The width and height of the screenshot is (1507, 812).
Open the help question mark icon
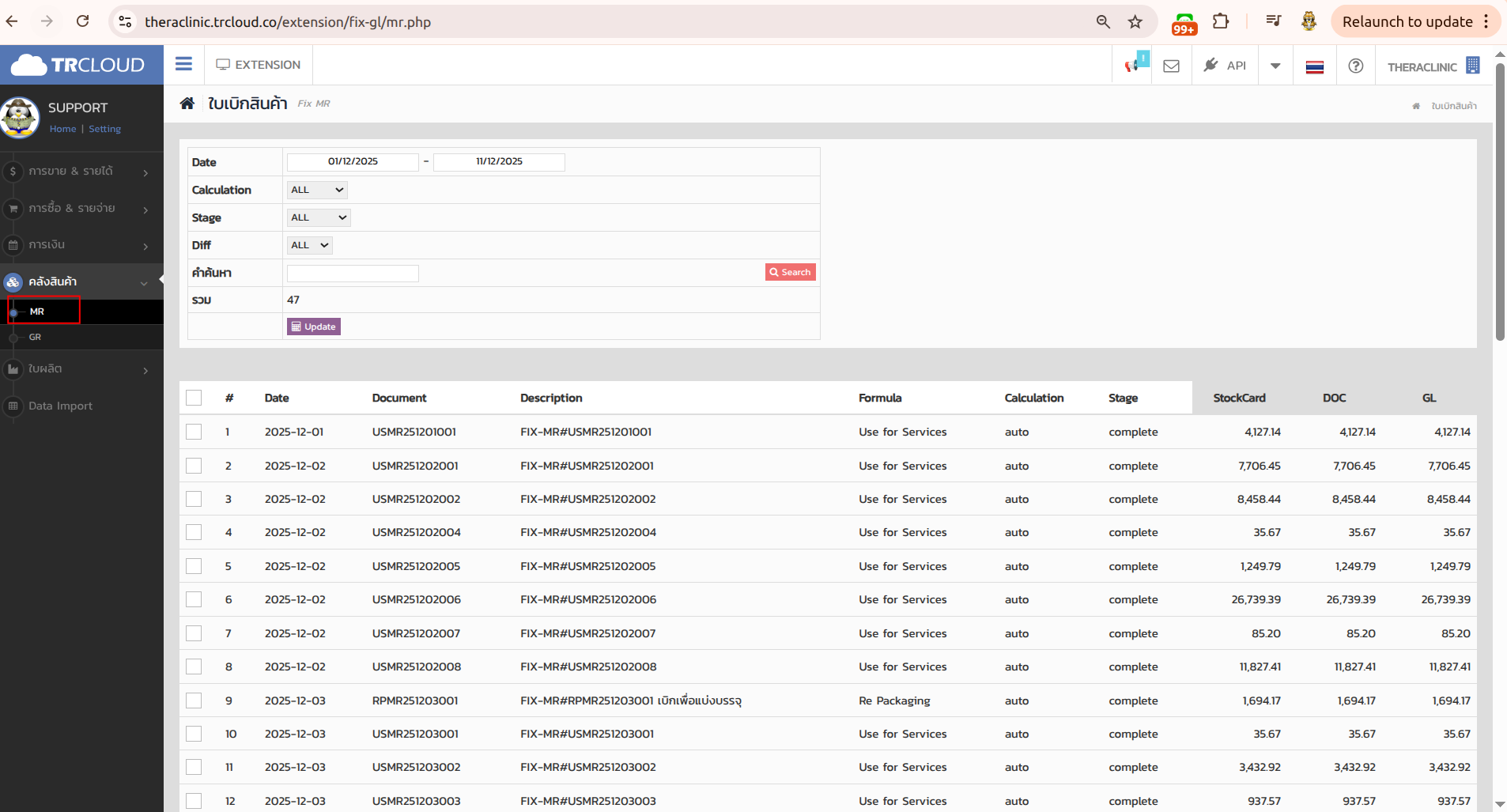tap(1355, 66)
